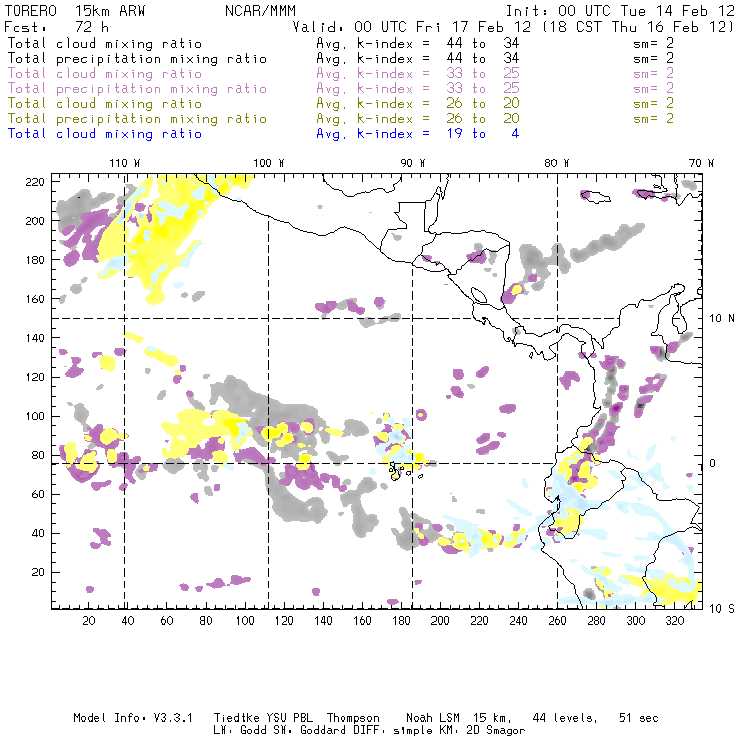Select "140" on the vertical axis
This screenshot has height=740, width=740.
35,338
